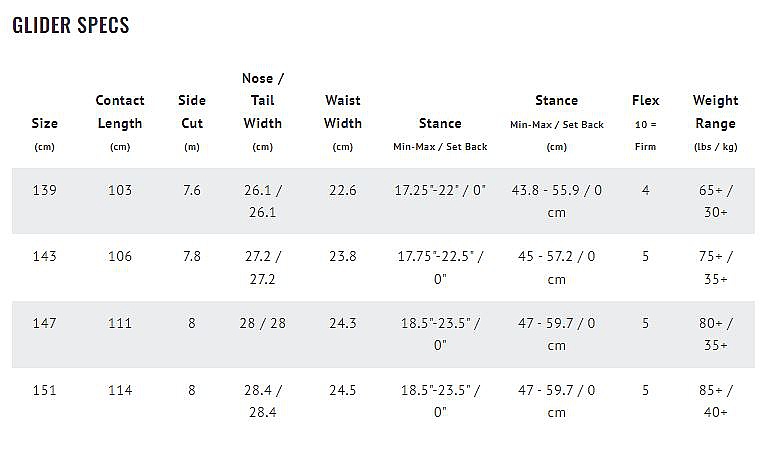Click the 139 size cell
This screenshot has width=769, height=460.
pyautogui.click(x=44, y=190)
